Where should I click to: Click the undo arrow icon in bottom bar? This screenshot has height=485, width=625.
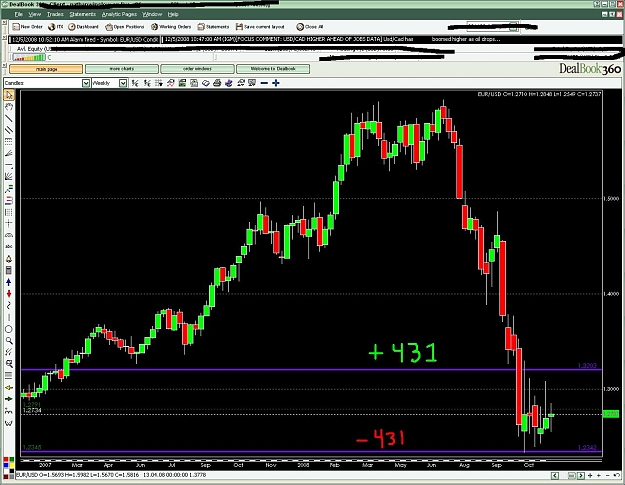tap(618, 475)
